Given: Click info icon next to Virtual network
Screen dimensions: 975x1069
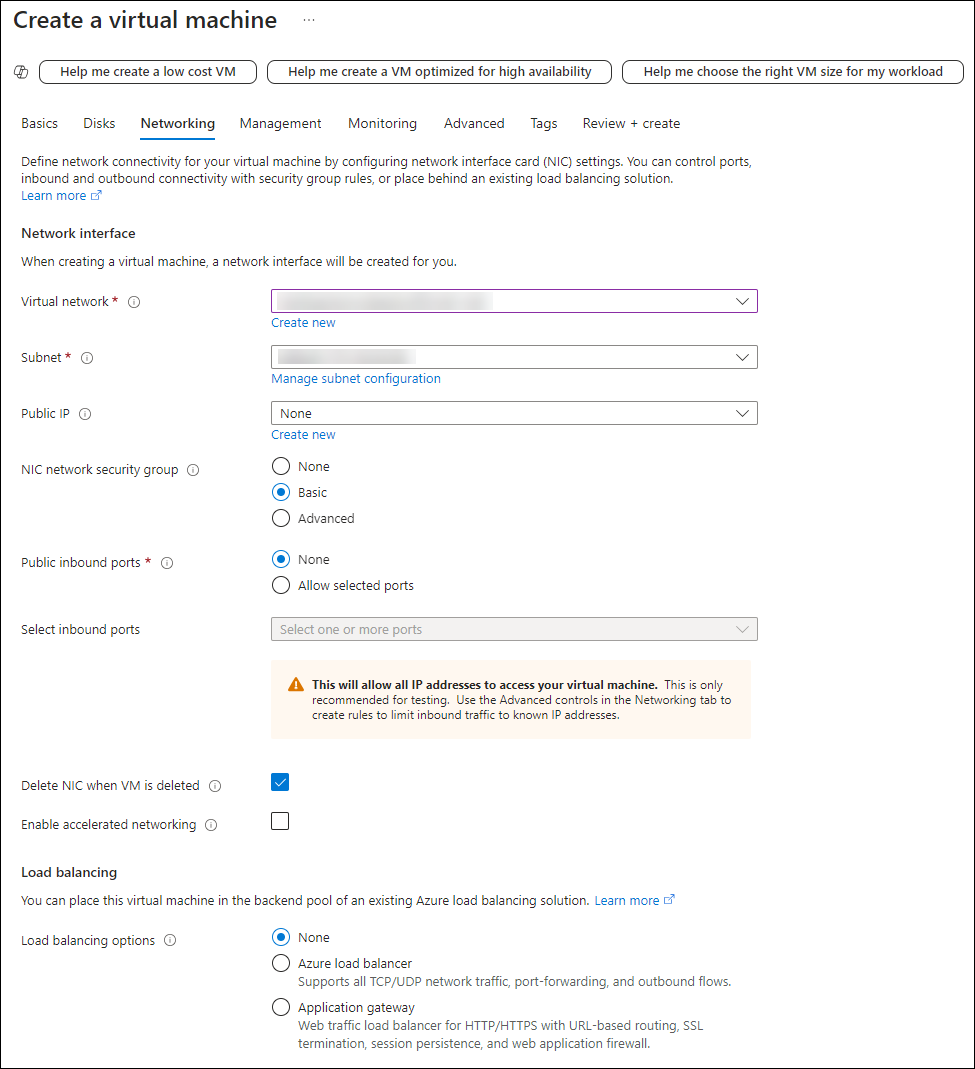Looking at the screenshot, I should pos(134,302).
